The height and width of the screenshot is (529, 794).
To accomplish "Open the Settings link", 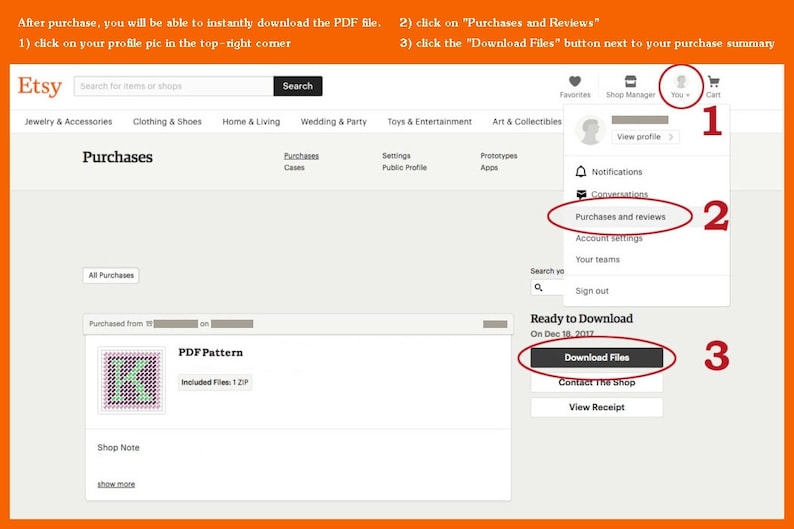I will point(396,155).
